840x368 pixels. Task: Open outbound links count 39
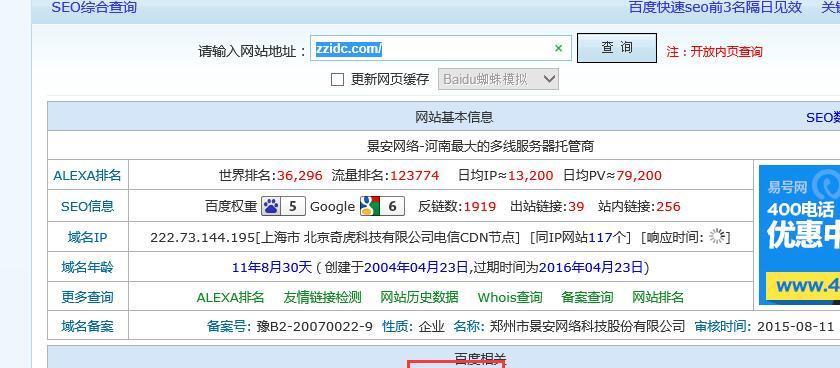(576, 206)
